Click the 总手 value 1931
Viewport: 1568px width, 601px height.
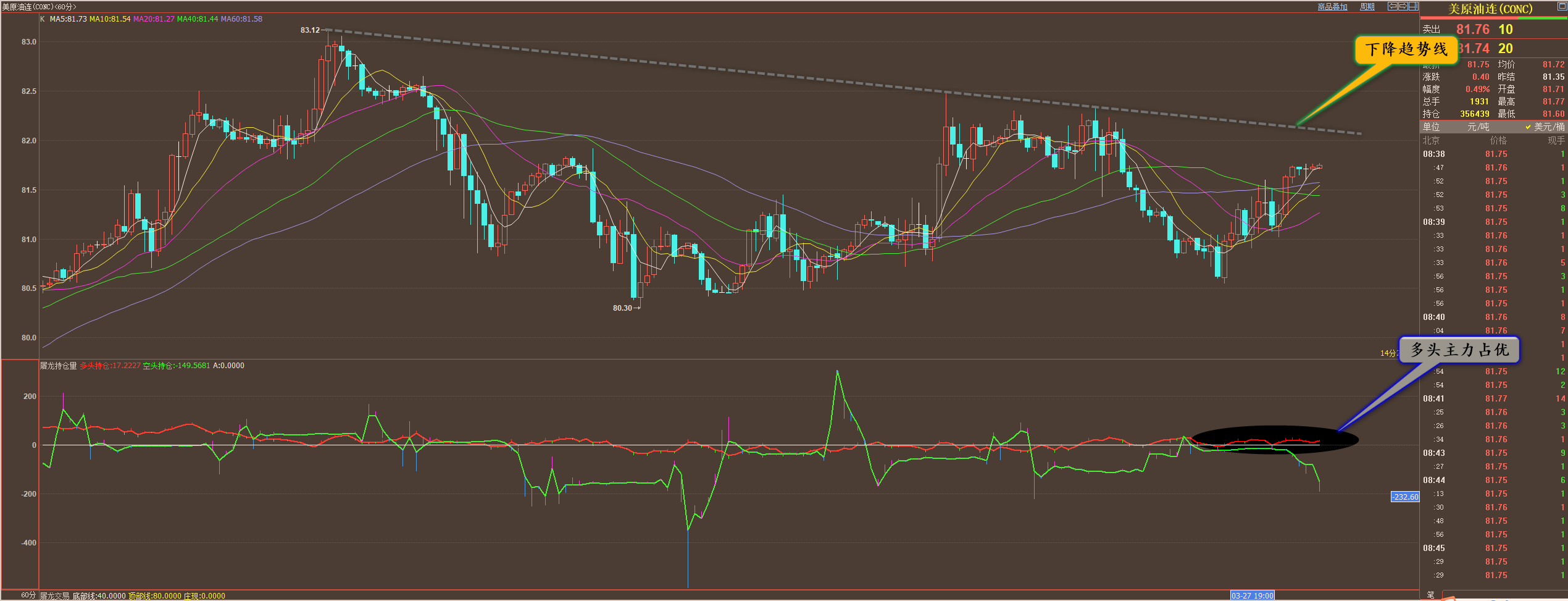pyautogui.click(x=1479, y=101)
